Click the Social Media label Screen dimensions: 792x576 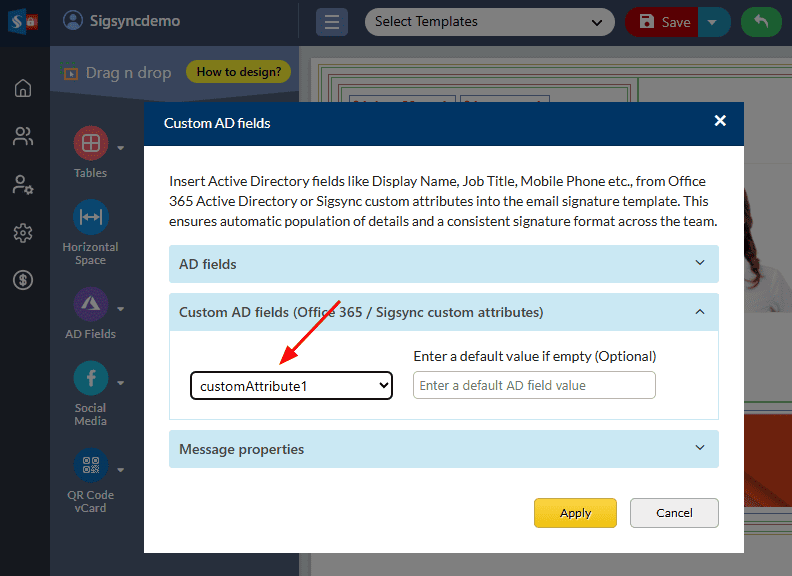coord(90,414)
